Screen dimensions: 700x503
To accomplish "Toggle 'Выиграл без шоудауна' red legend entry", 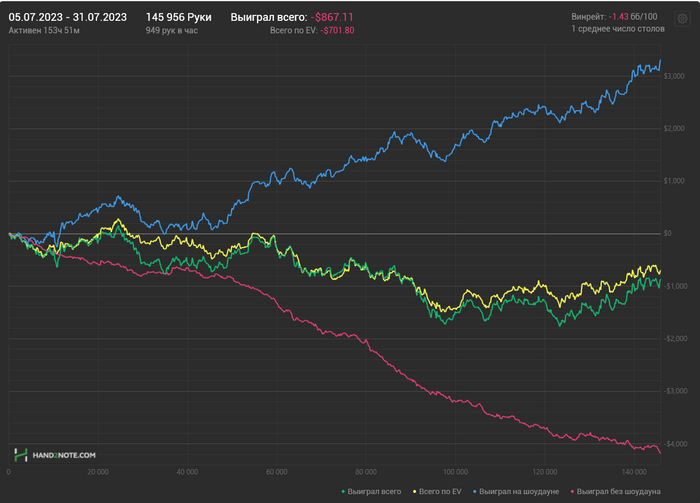I will [616, 491].
